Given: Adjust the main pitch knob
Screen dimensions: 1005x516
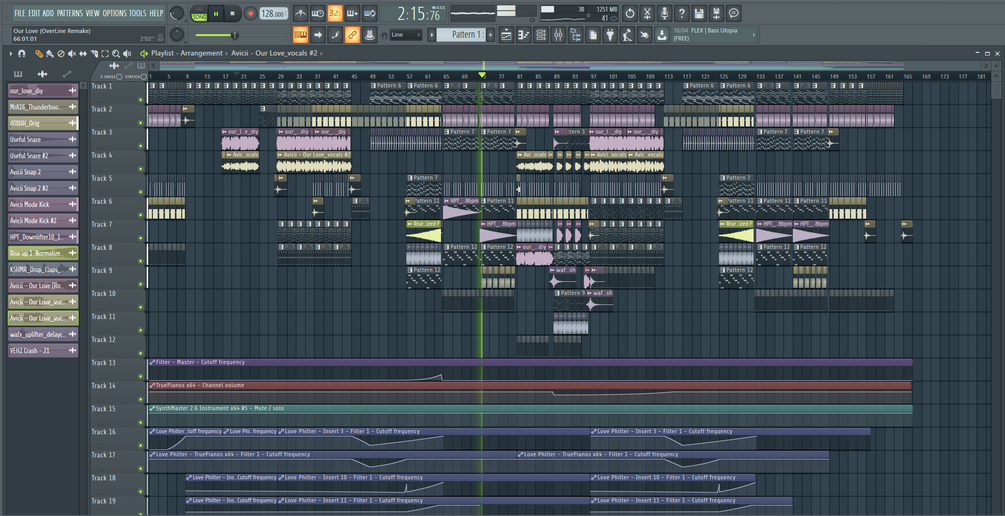Looking at the screenshot, I should point(177,35).
